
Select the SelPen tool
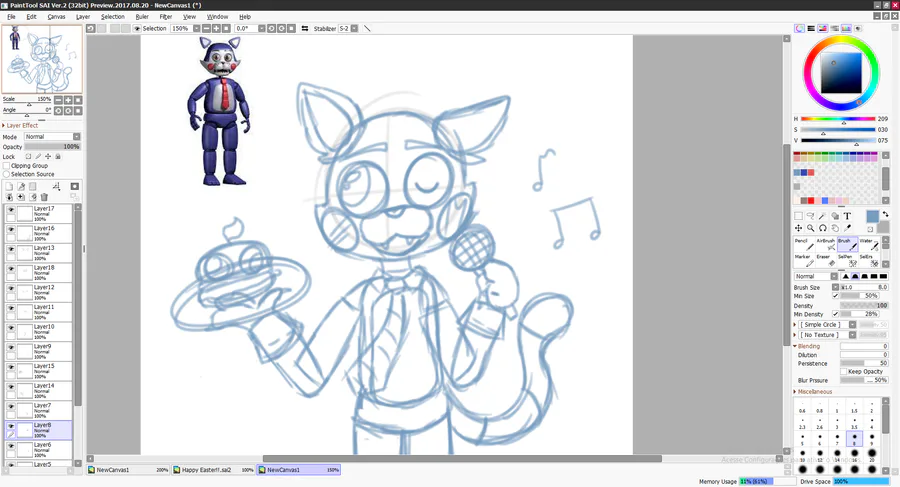pyautogui.click(x=847, y=260)
